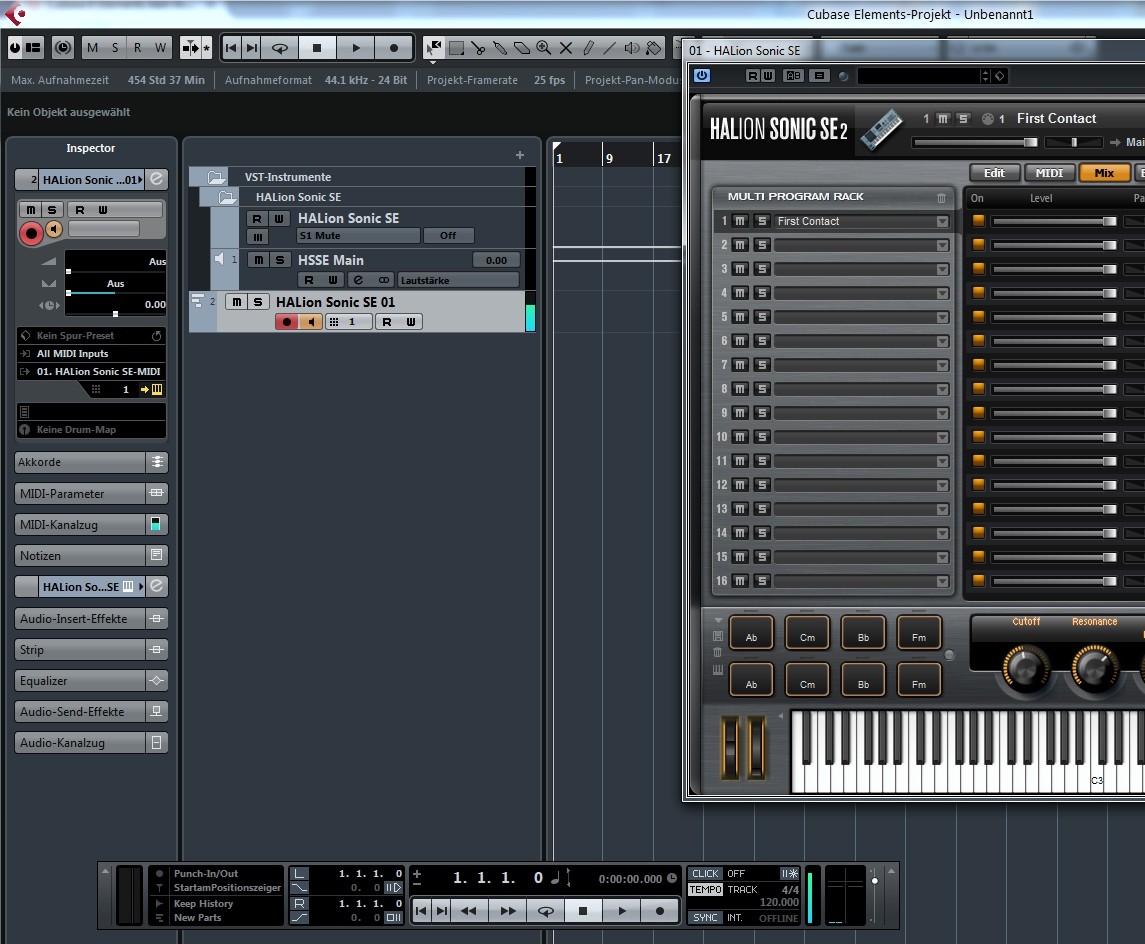
Task: Select the Draw pencil tool
Action: pos(588,48)
